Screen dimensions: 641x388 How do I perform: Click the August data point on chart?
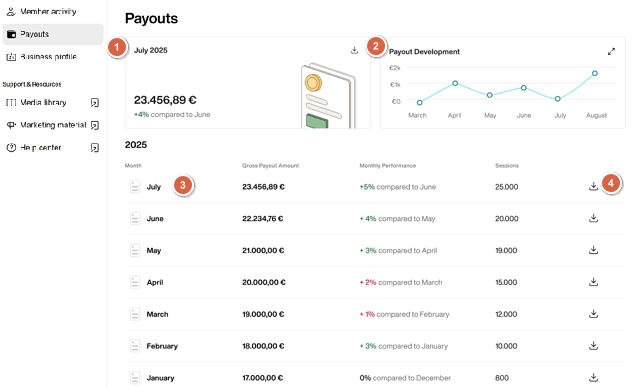click(x=595, y=73)
